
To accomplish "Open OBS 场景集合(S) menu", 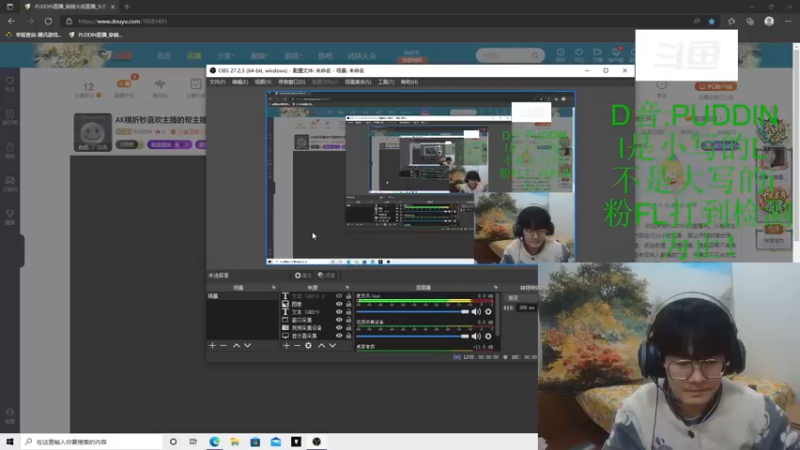I will [x=358, y=82].
